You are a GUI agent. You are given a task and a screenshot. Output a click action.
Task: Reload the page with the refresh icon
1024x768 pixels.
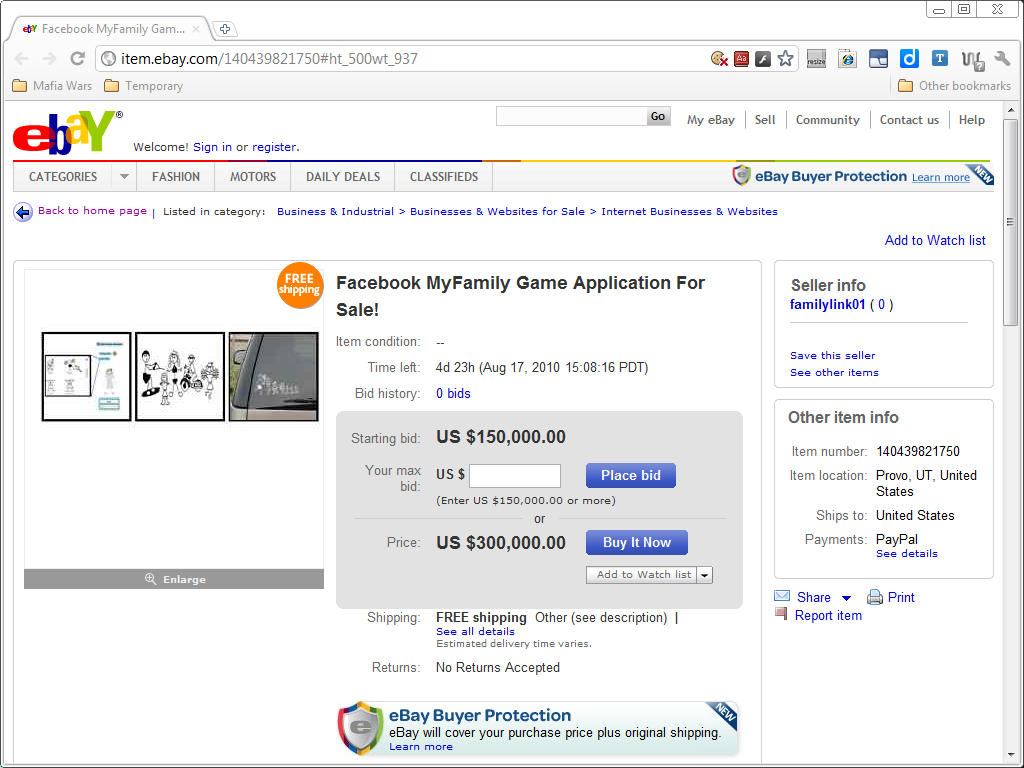point(78,59)
